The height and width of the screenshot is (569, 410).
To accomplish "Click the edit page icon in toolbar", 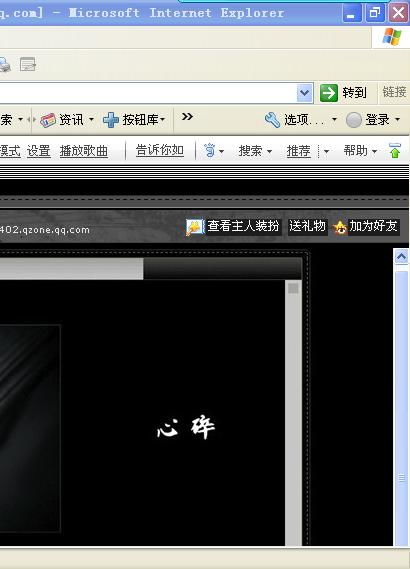I will [28, 64].
